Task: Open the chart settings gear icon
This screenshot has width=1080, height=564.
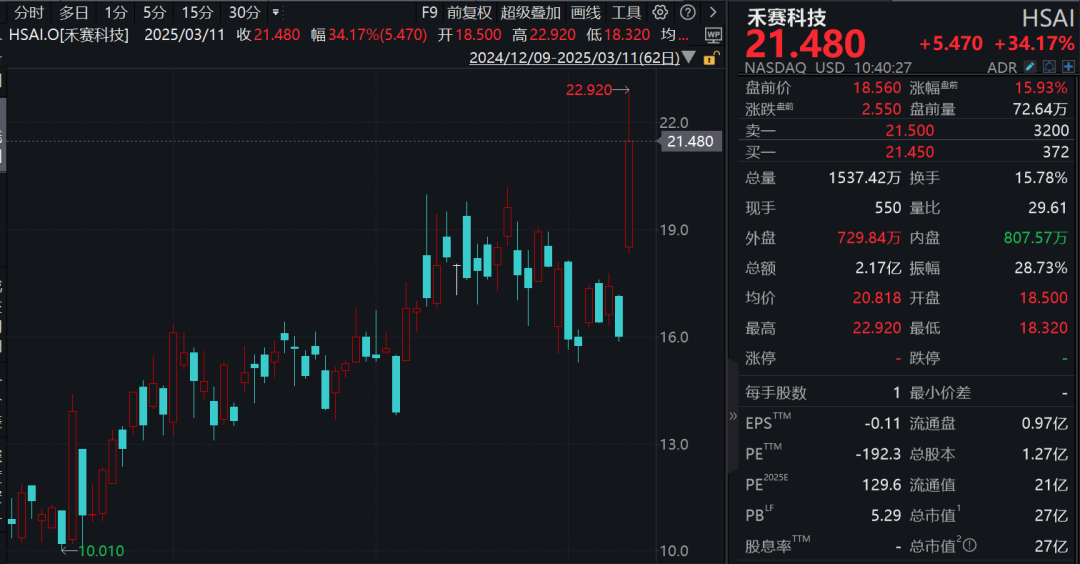Action: [x=660, y=12]
